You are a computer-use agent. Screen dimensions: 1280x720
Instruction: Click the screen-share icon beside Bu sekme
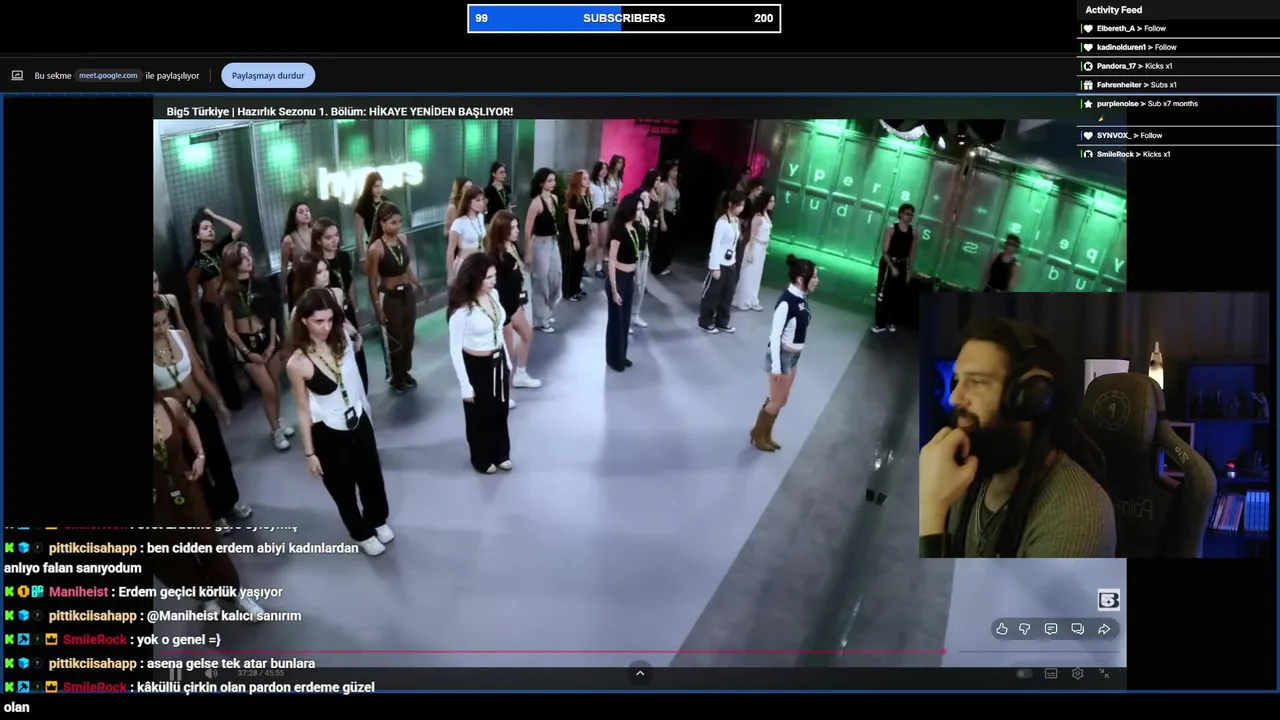[17, 75]
